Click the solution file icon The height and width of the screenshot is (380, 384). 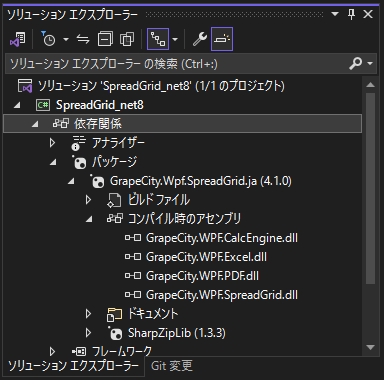tap(25, 86)
